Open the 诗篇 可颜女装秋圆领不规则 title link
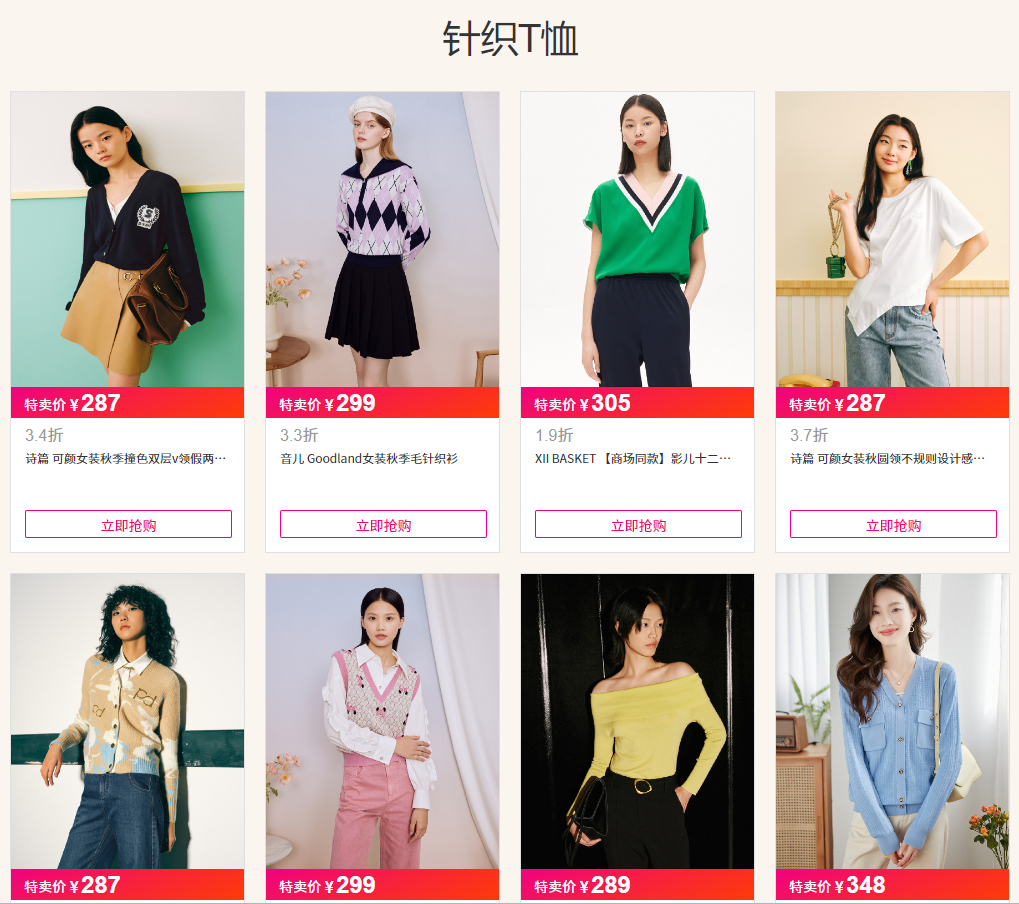The height and width of the screenshot is (904, 1019). [x=887, y=459]
